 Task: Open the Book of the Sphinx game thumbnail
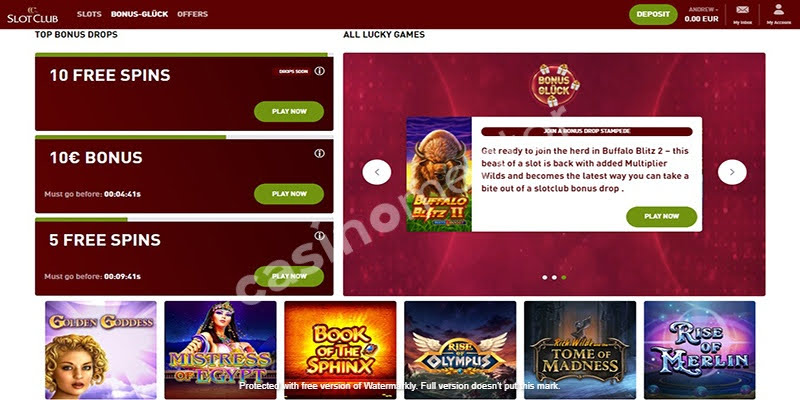click(x=340, y=349)
